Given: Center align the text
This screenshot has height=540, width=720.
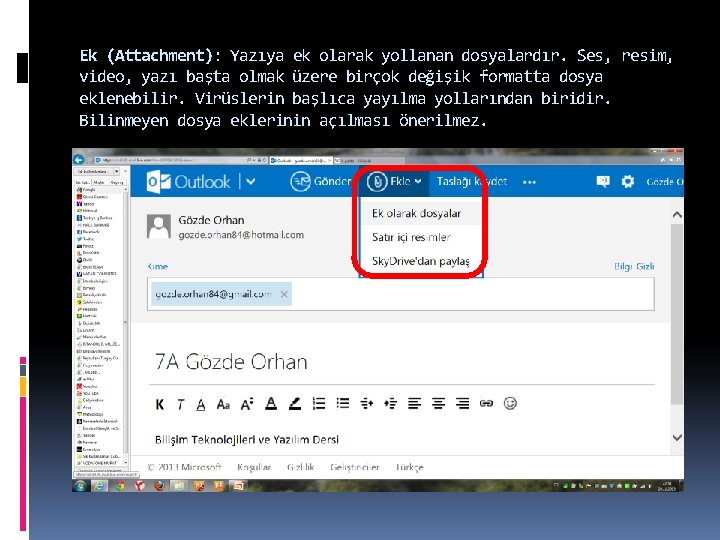Looking at the screenshot, I should 438,404.
